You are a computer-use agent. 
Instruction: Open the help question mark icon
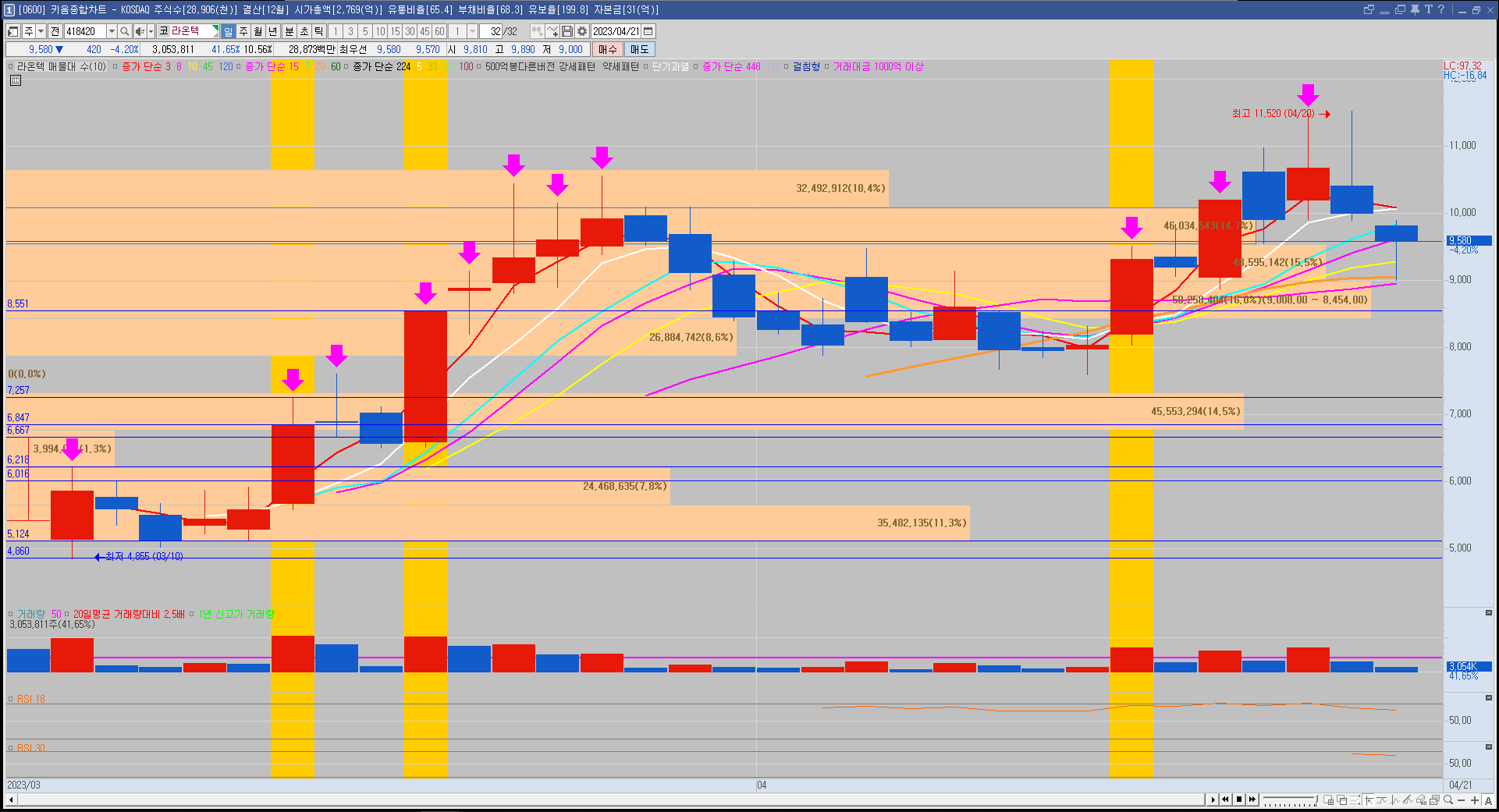click(x=1441, y=9)
